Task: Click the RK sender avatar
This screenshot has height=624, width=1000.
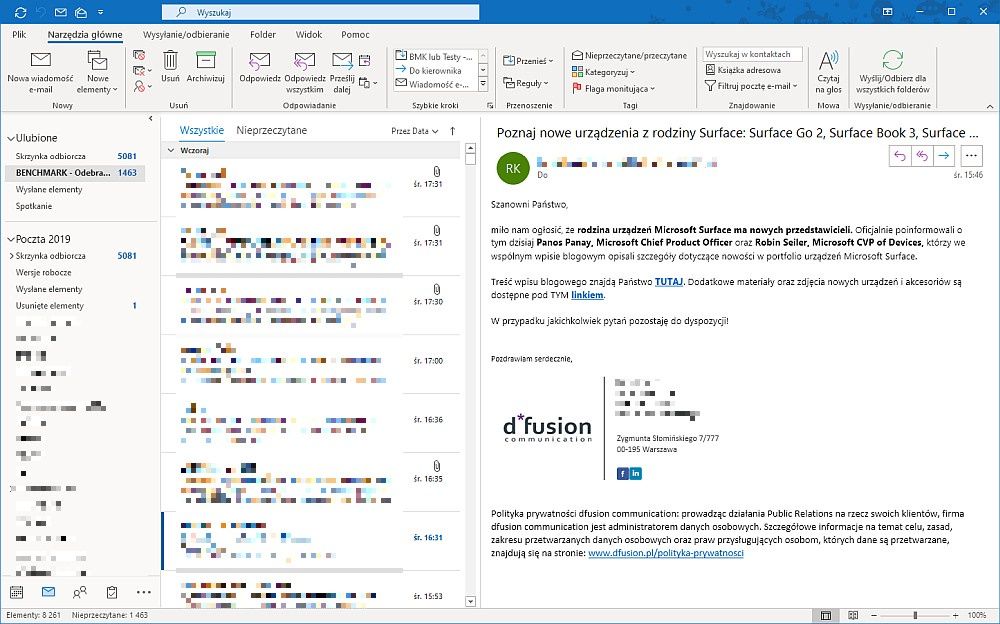Action: 513,168
